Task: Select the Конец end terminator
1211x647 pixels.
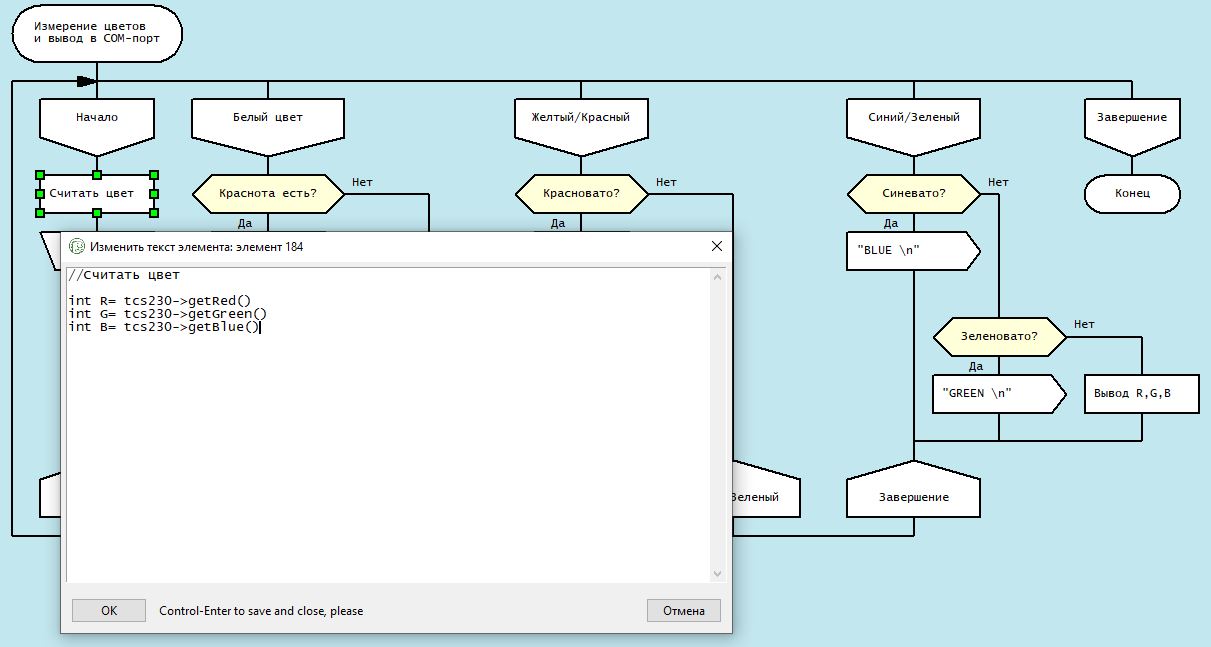Action: (1133, 193)
